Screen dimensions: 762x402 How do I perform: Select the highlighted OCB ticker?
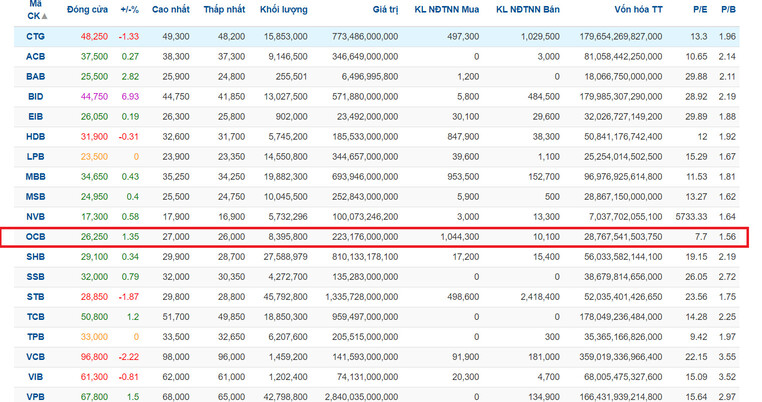coord(35,238)
